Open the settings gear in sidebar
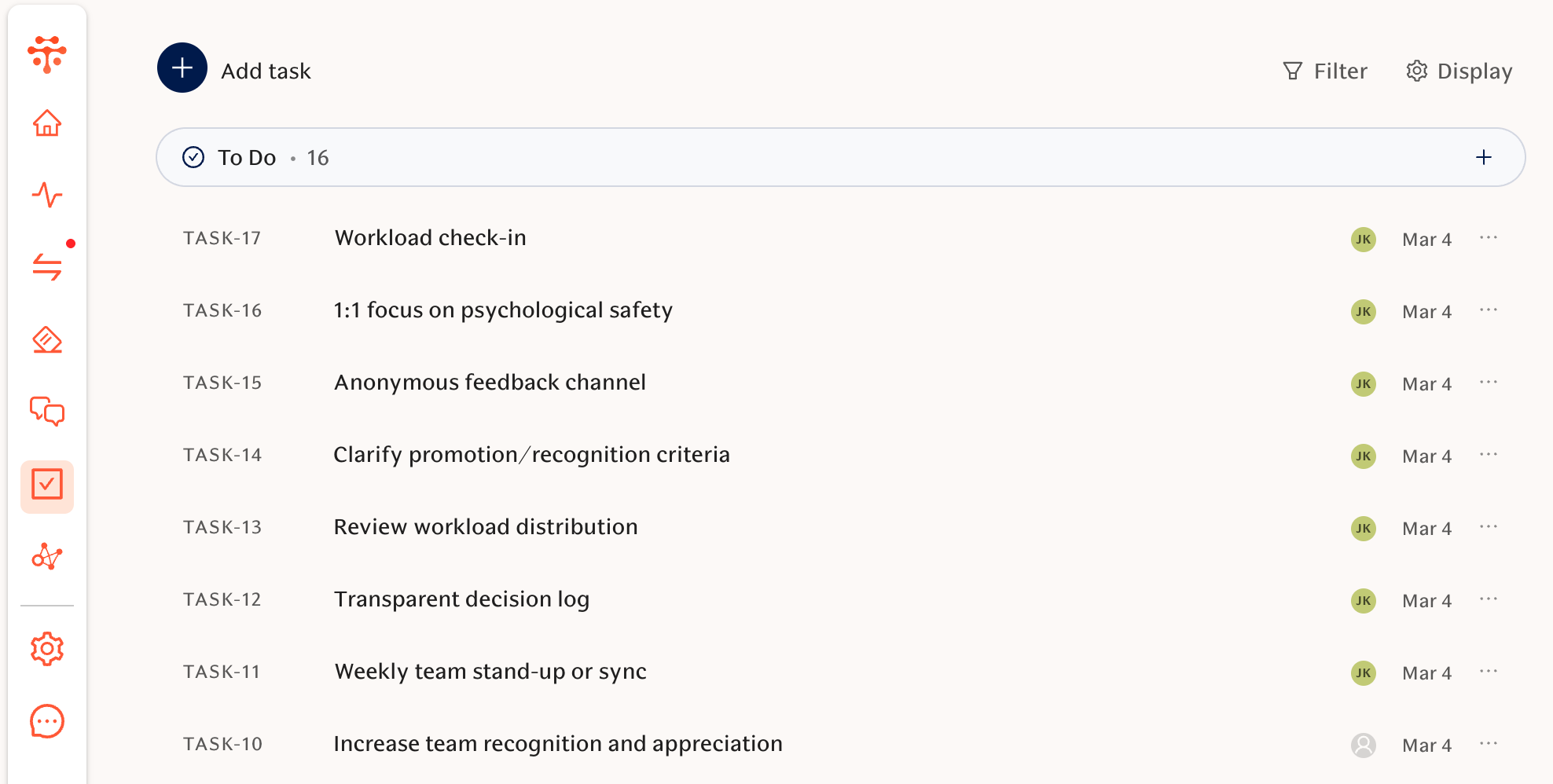Screen dimensions: 1553x784 (47, 649)
